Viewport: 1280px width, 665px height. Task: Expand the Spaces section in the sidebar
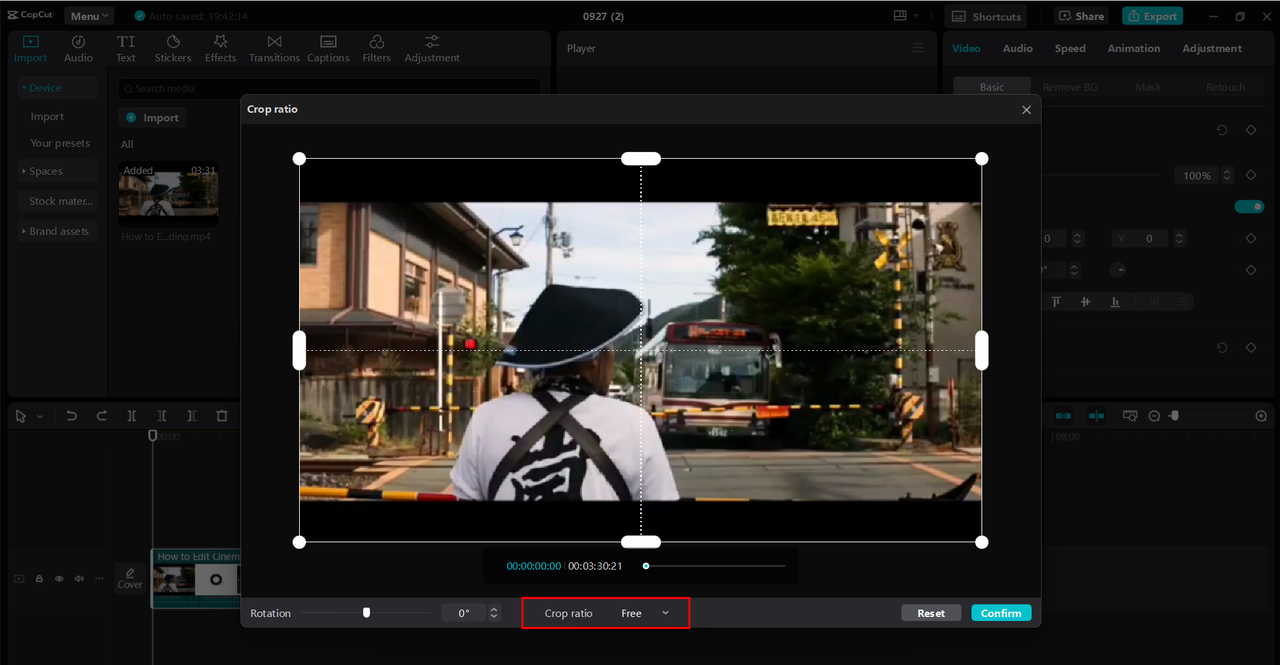(56, 171)
